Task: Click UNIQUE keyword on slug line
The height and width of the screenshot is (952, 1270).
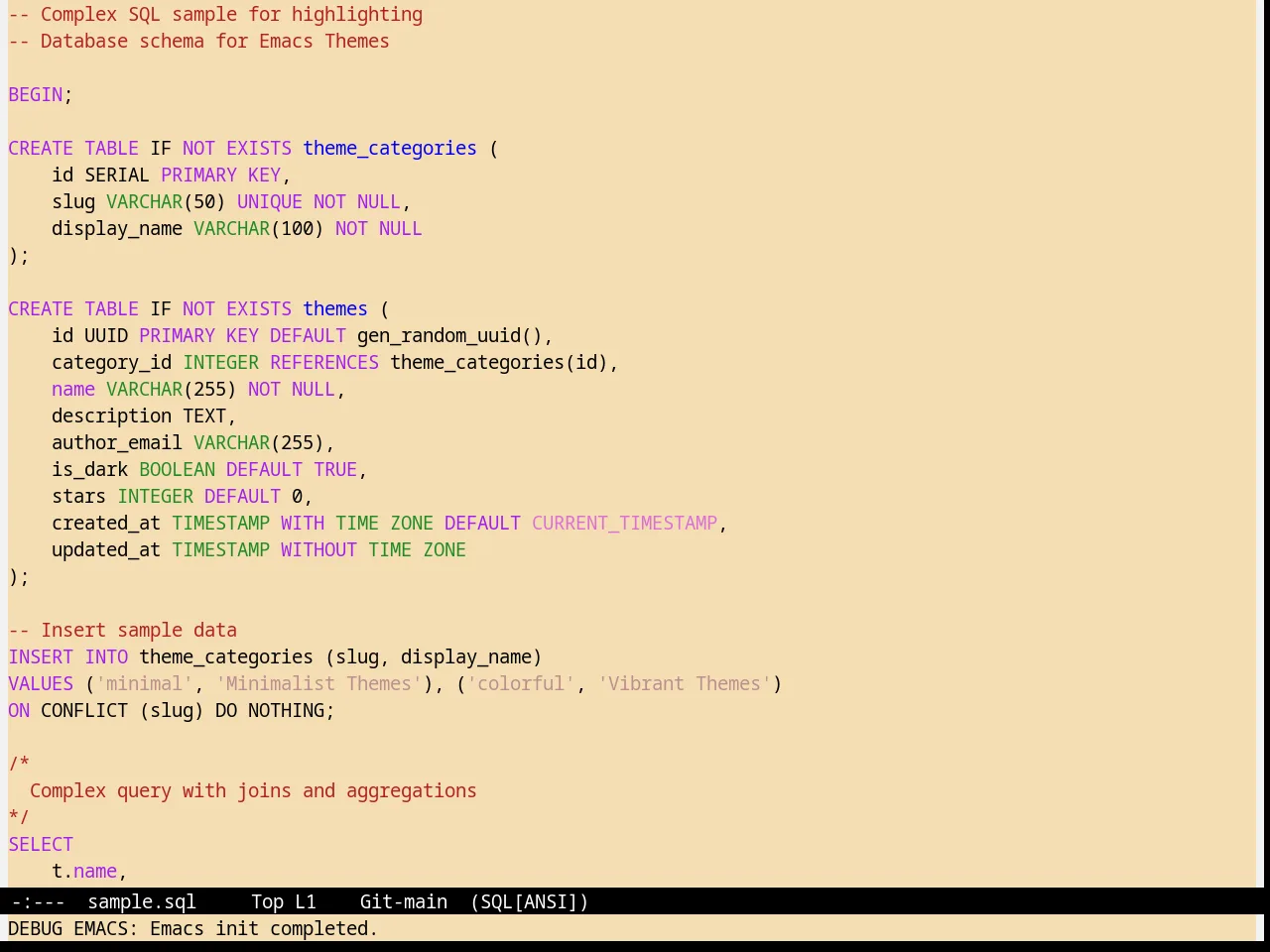Action: click(x=270, y=201)
